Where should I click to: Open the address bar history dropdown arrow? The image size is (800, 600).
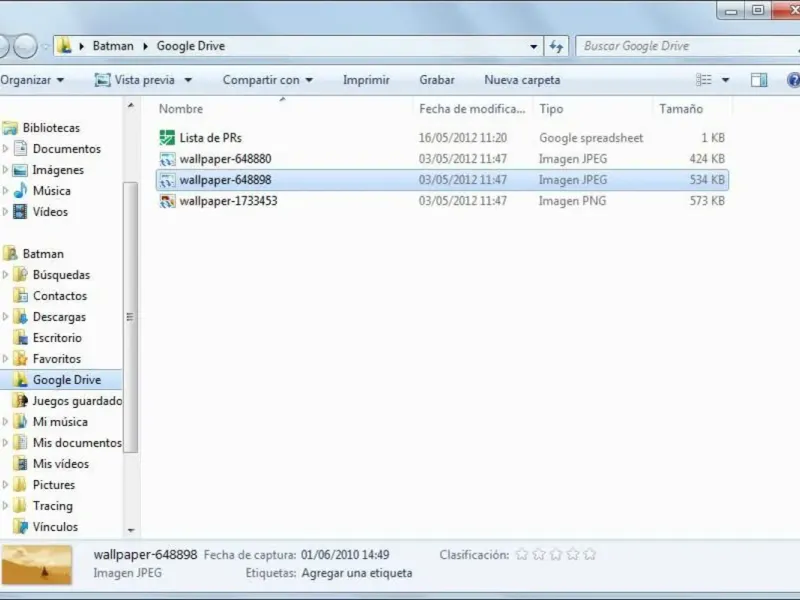(533, 46)
